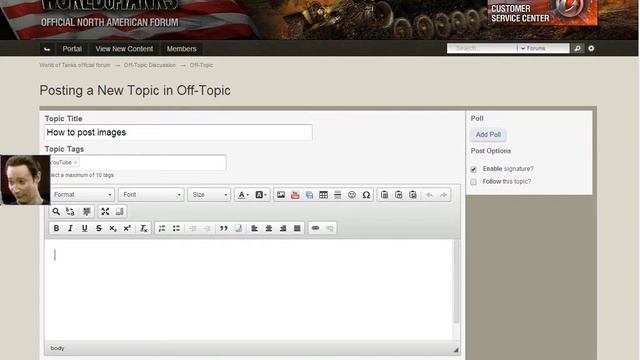This screenshot has height=360, width=640.
Task: Center align the text
Action: click(x=269, y=228)
